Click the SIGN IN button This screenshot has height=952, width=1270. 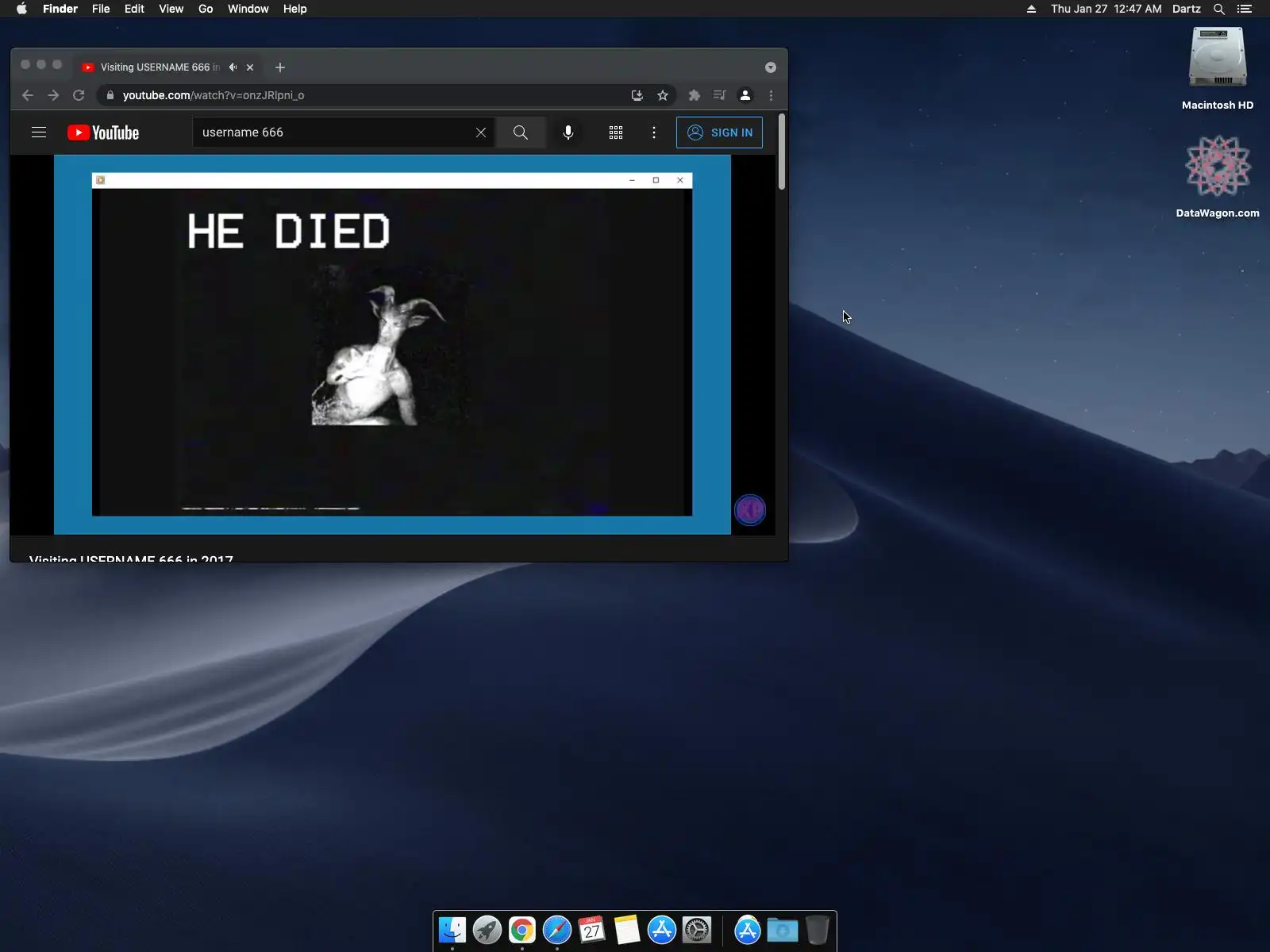(719, 132)
